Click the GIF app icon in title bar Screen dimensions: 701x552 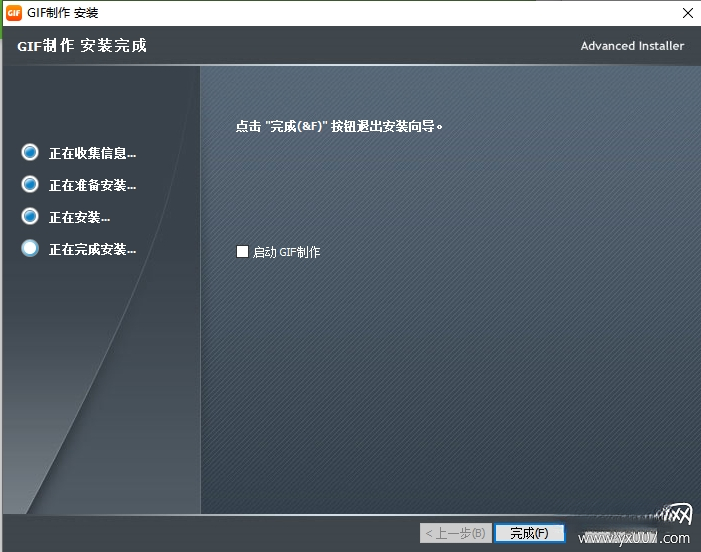point(13,13)
